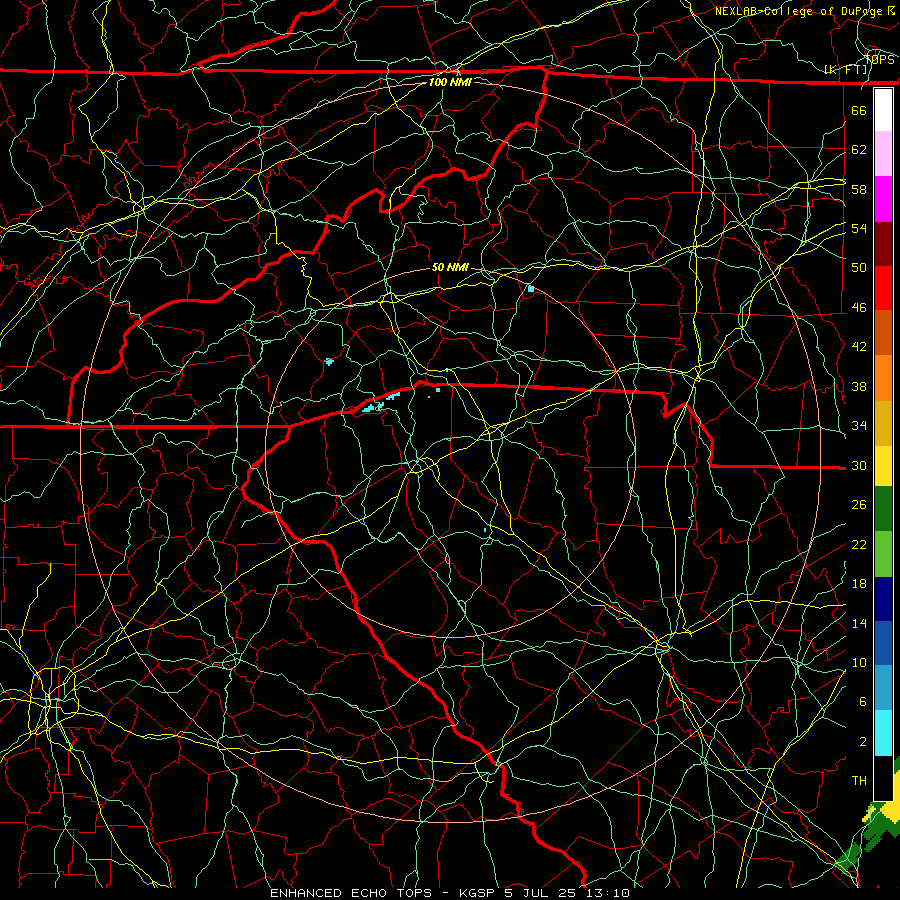This screenshot has height=900, width=900.
Task: Click the gold legend swatch
Action: 883,423
